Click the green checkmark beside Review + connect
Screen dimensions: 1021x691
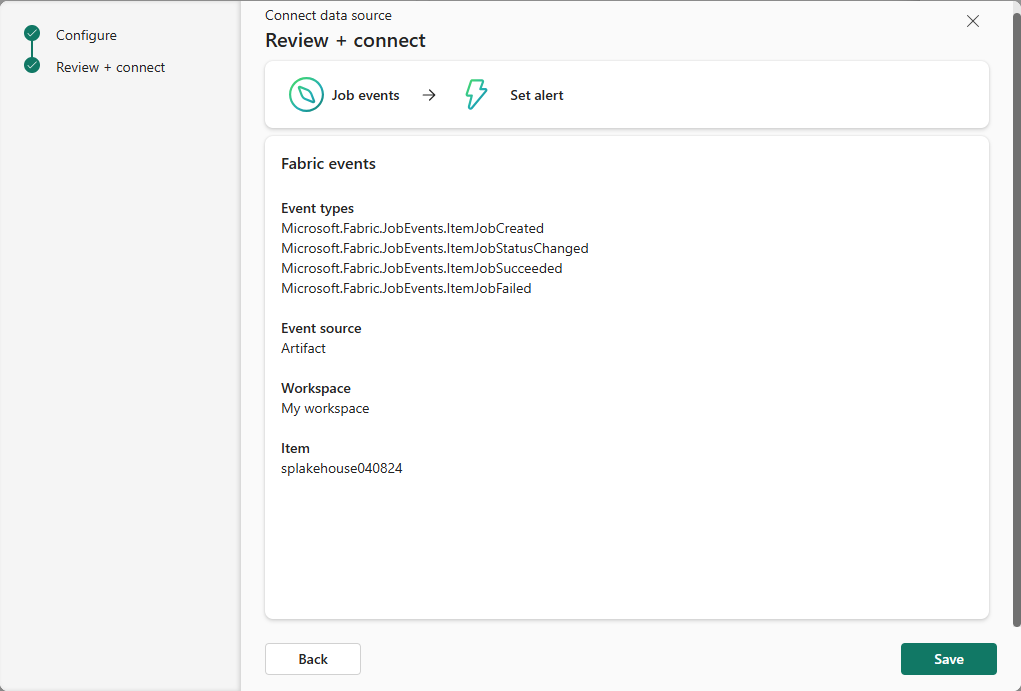[x=32, y=65]
